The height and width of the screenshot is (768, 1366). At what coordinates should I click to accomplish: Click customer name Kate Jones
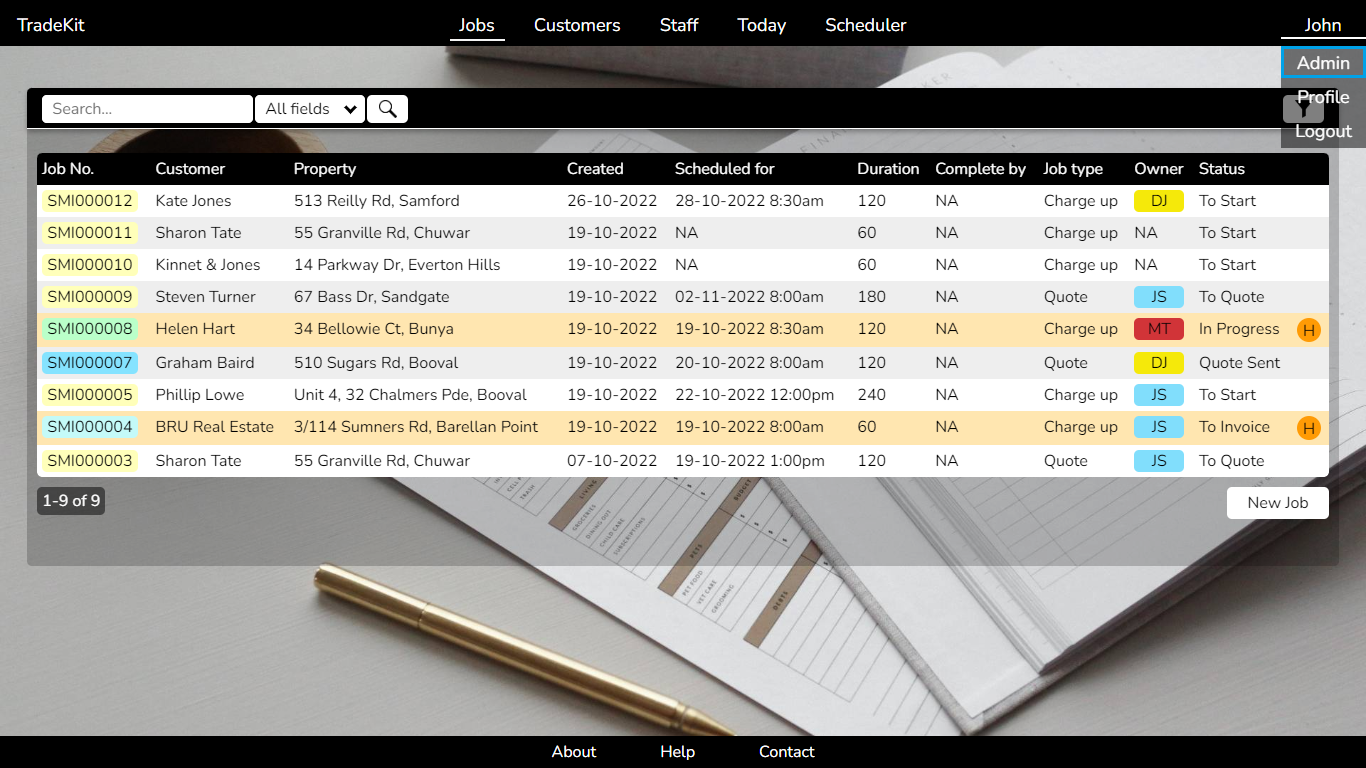pos(193,201)
